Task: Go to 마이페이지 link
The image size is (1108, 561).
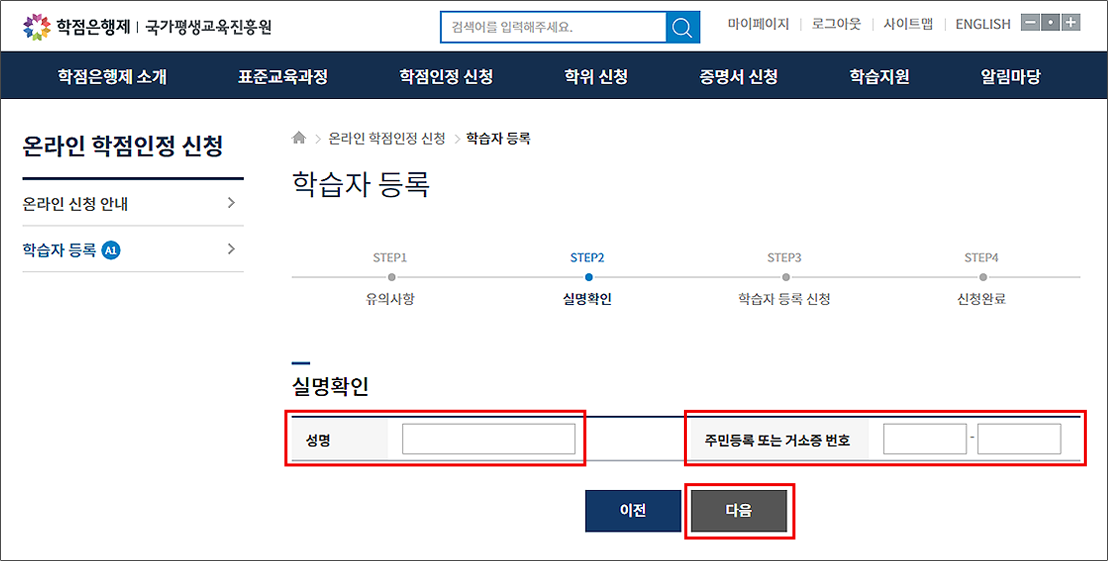Action: pyautogui.click(x=758, y=24)
